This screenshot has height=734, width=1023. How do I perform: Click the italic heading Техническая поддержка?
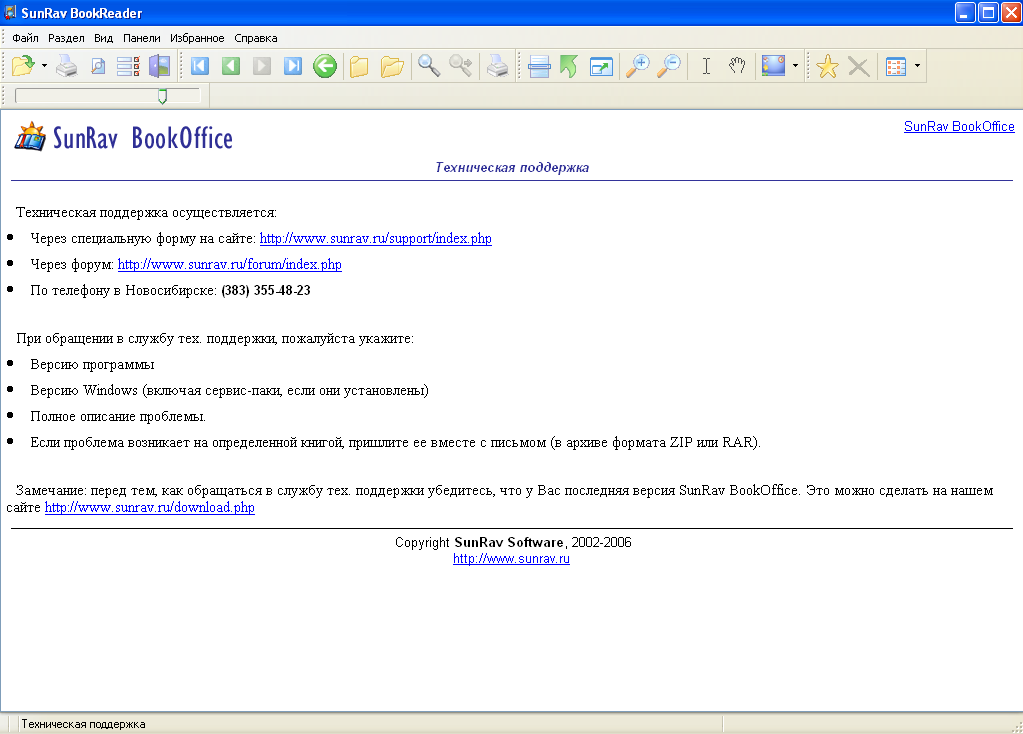click(512, 168)
